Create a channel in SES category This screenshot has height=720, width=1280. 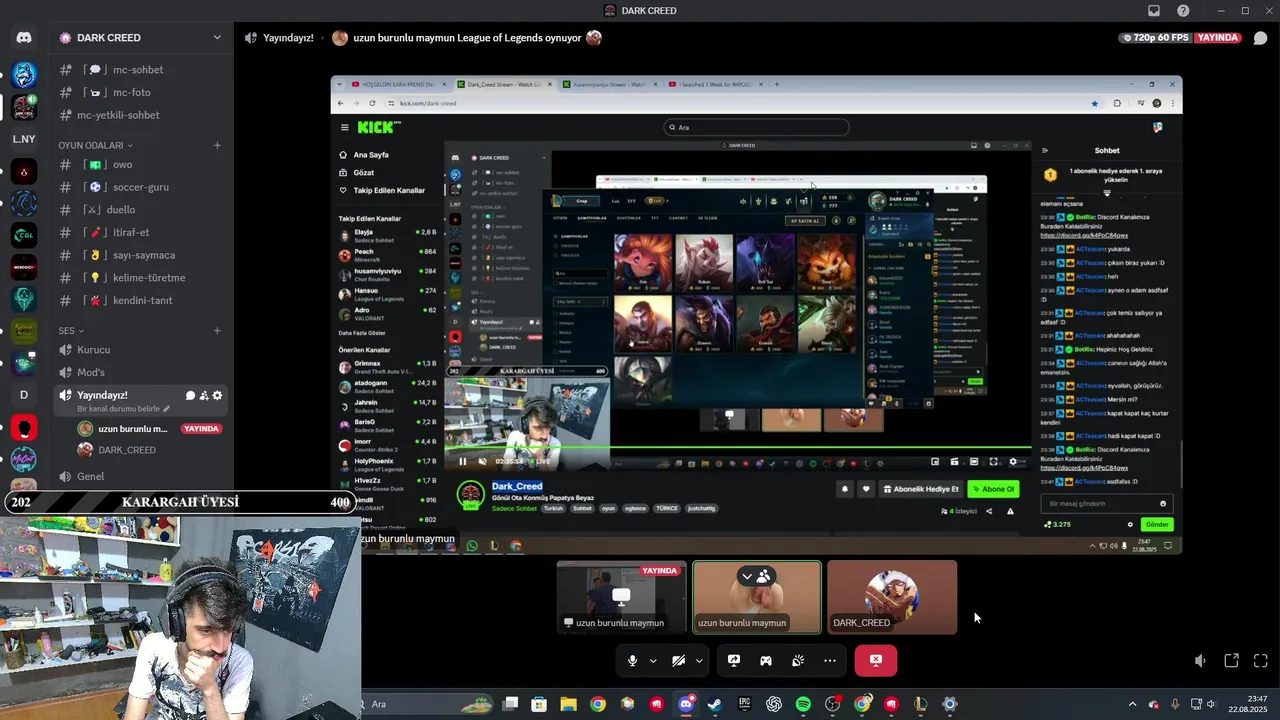click(x=217, y=331)
